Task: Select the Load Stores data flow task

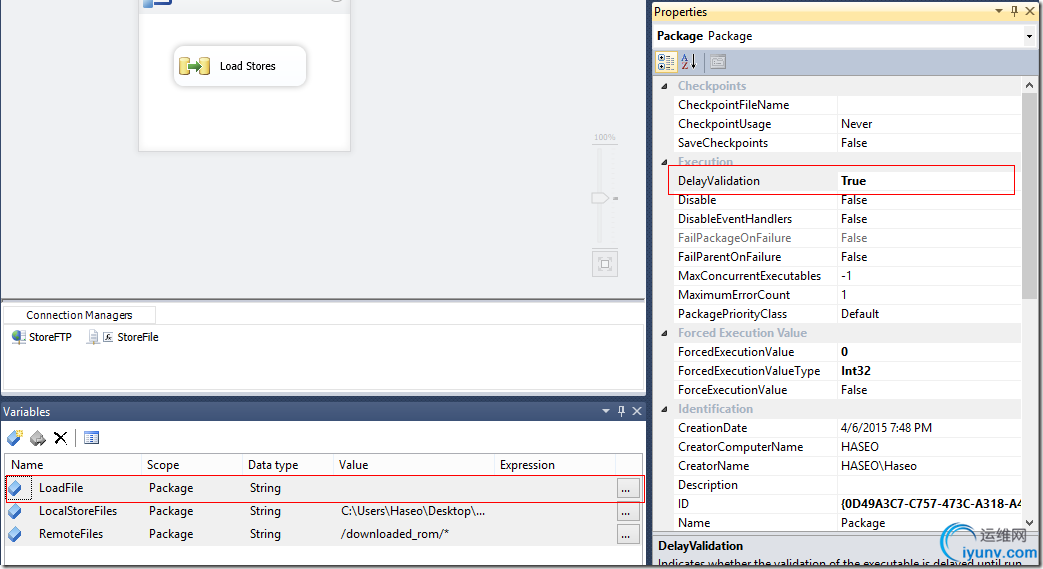Action: (239, 66)
